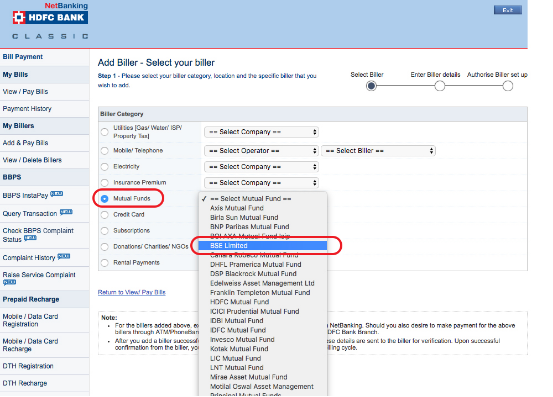Open Add & Pay Bills in sidebar

click(x=25, y=143)
